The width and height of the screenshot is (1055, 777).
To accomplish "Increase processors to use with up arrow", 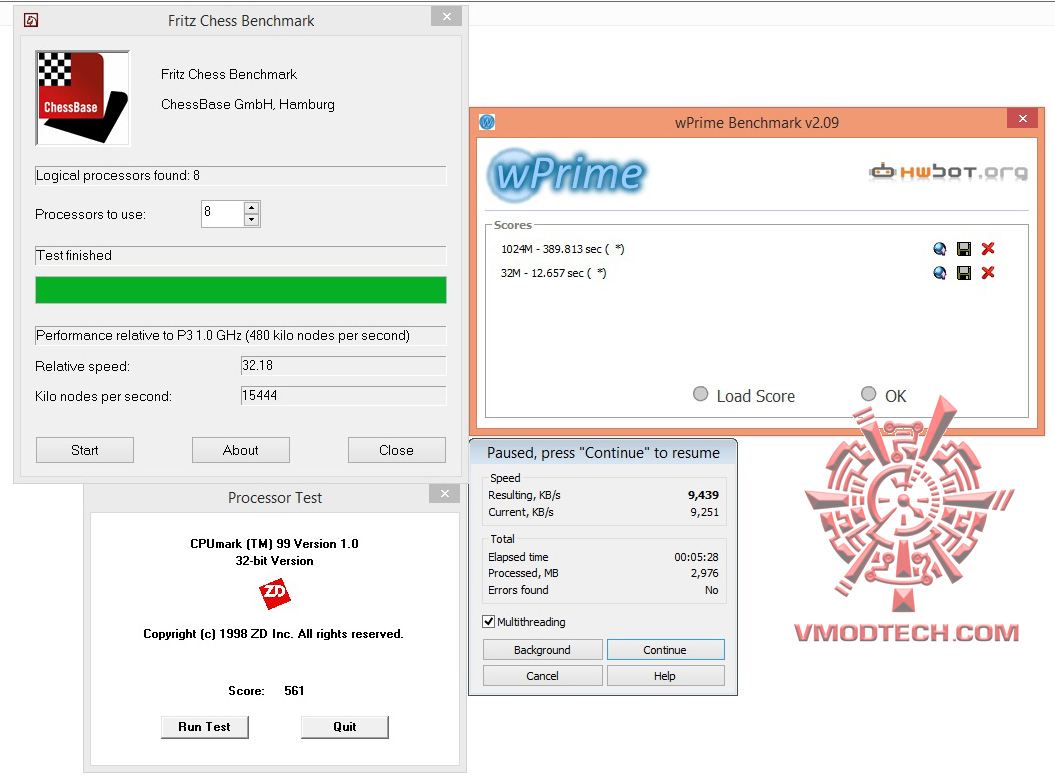I will point(252,208).
